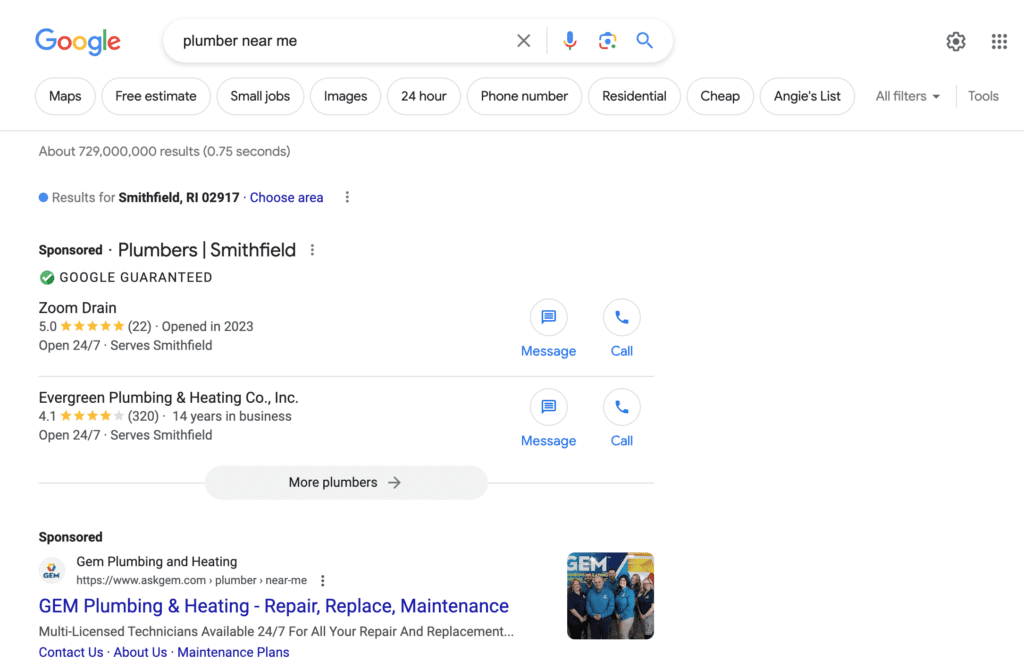Viewport: 1024px width, 662px height.
Task: Click the Message icon for Zoom Drain
Action: [548, 317]
